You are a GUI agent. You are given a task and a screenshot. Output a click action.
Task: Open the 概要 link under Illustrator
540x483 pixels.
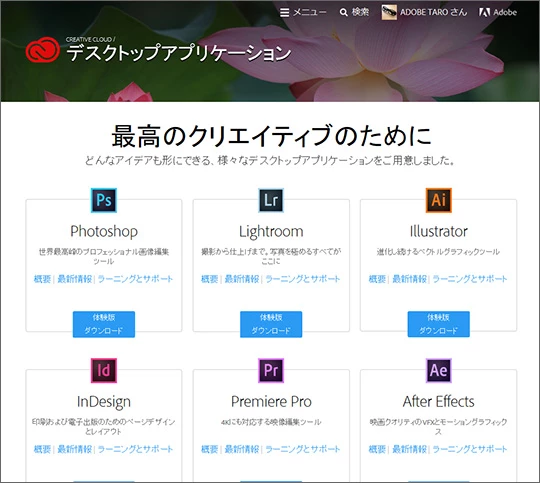tap(377, 279)
